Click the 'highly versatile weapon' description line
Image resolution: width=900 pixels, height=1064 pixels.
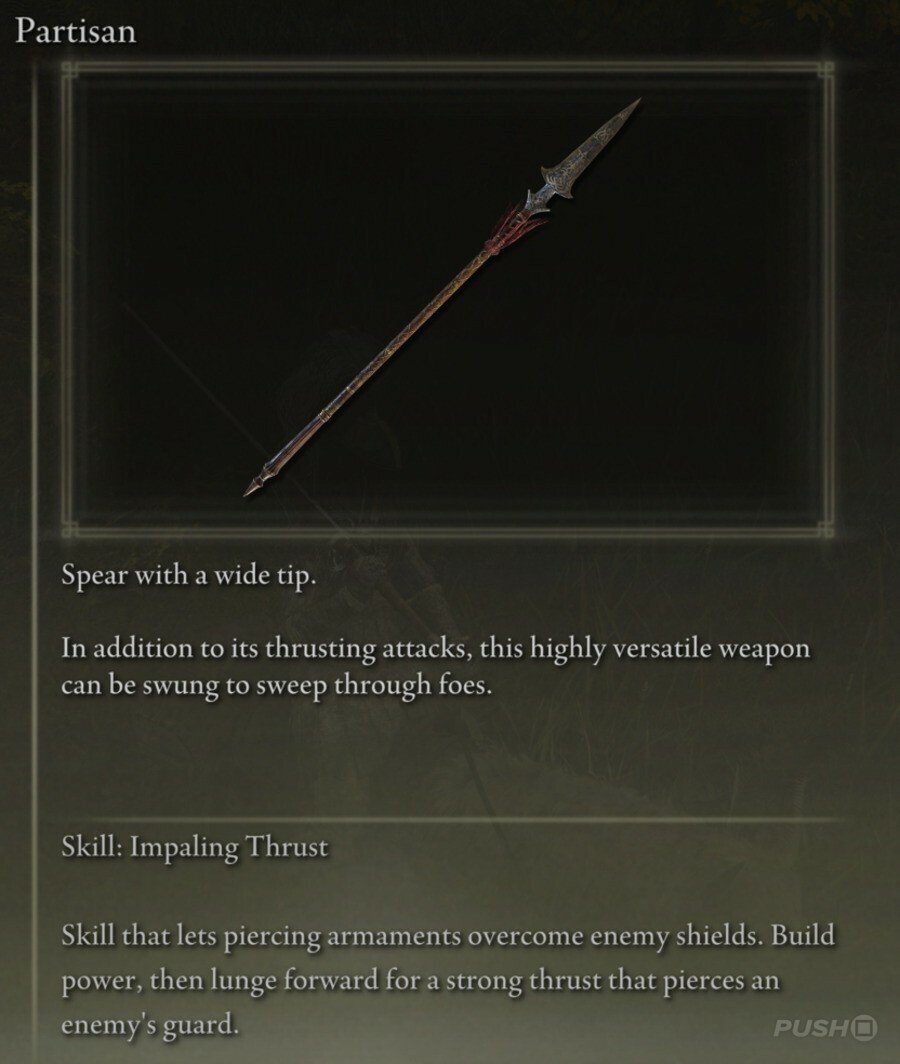coord(436,649)
